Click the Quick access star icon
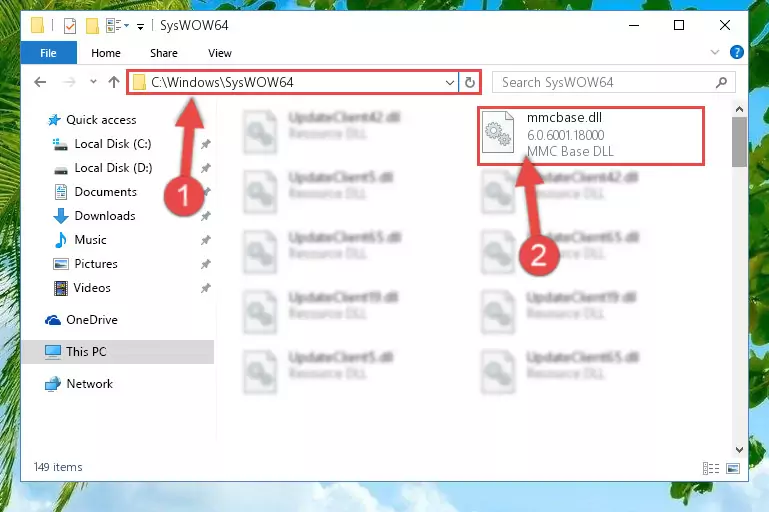 (54, 120)
